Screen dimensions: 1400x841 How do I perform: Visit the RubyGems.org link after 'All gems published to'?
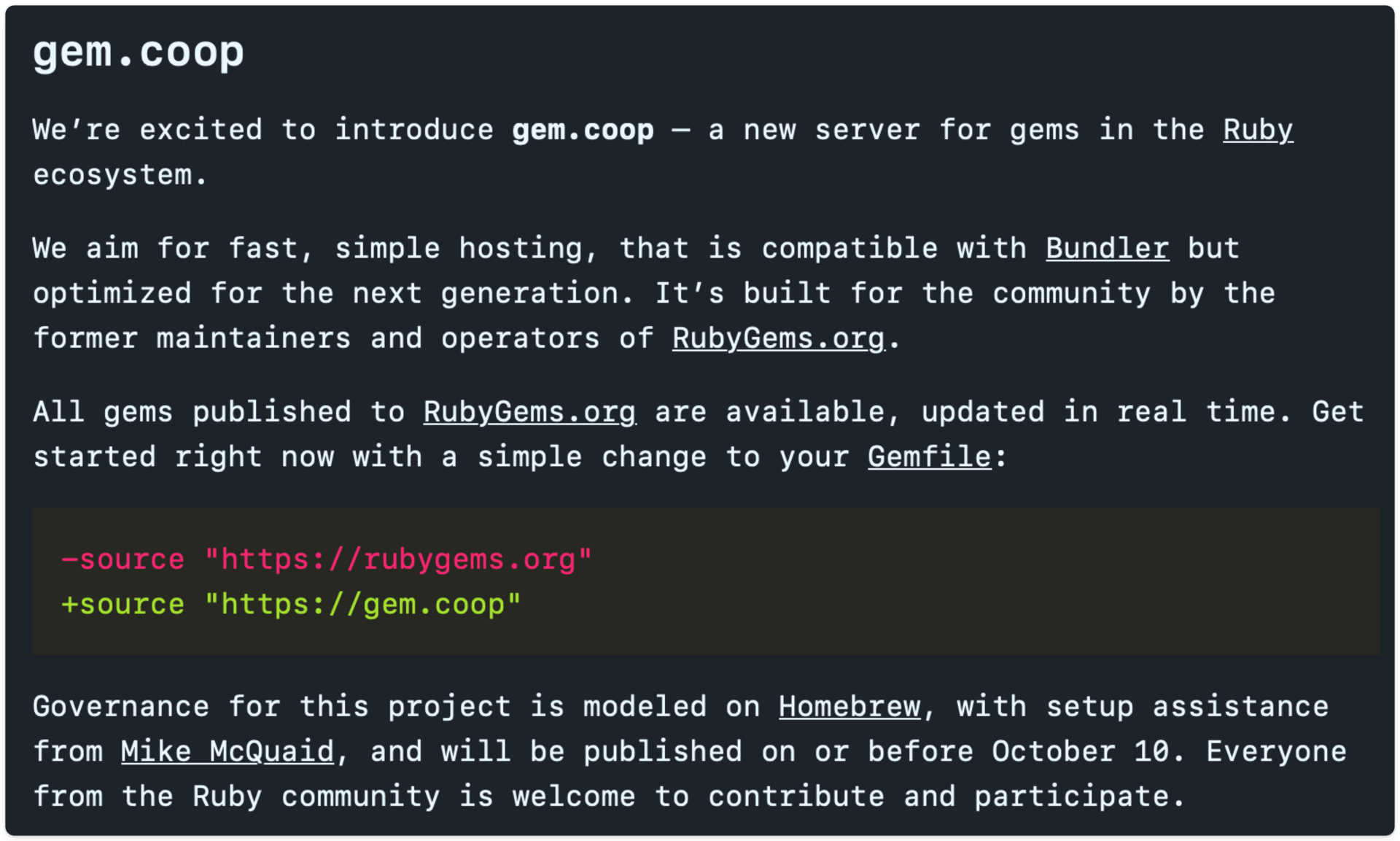[529, 413]
